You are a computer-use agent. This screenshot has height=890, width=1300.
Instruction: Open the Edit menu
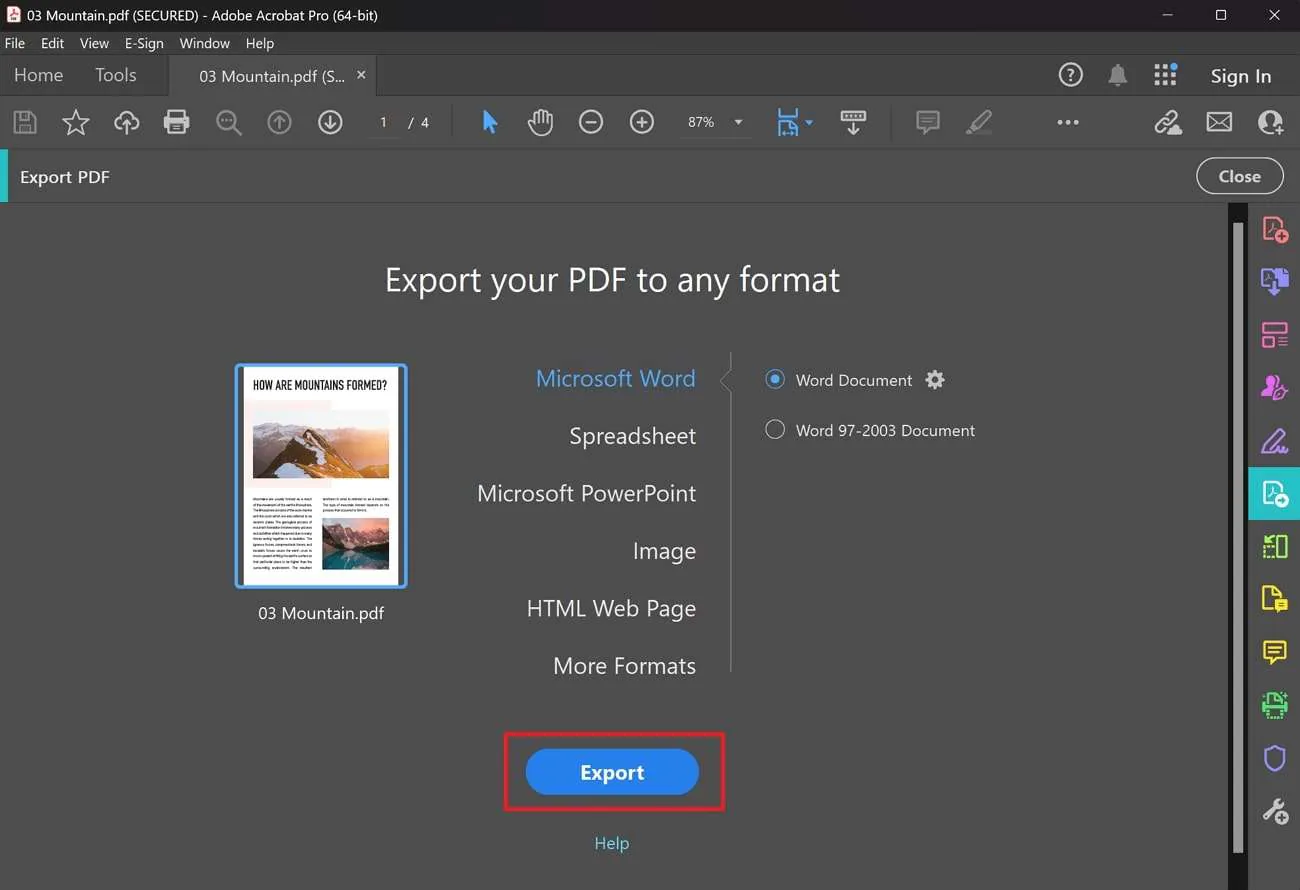tap(52, 43)
